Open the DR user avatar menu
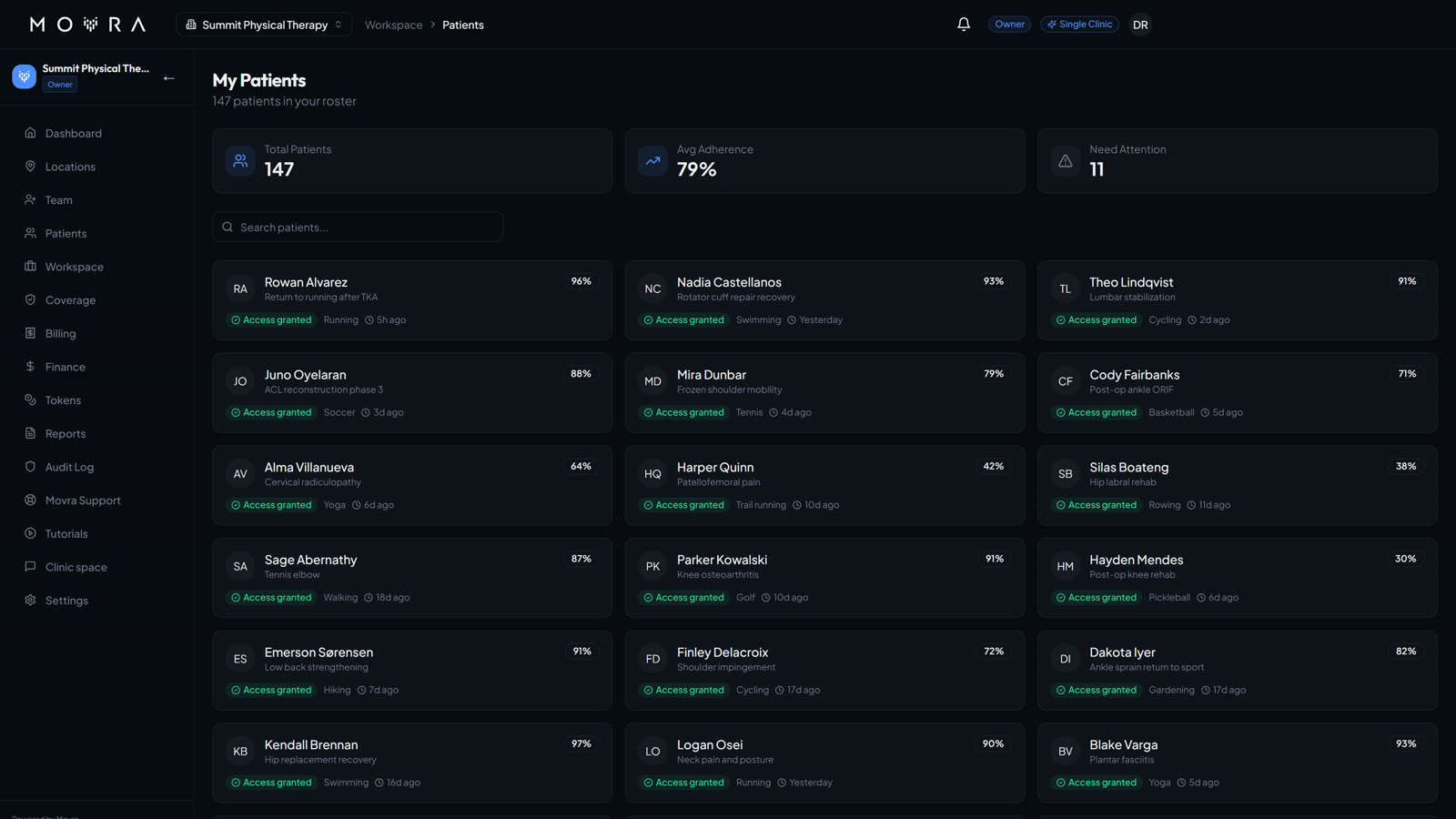Screen dimensions: 1456x819 [1140, 25]
